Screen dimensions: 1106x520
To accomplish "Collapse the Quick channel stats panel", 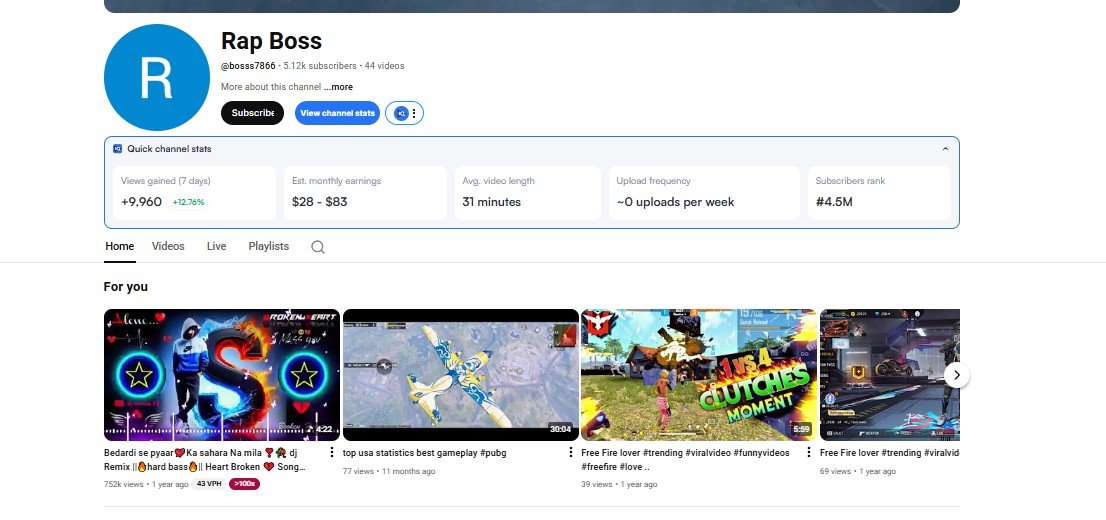I will pos(945,149).
